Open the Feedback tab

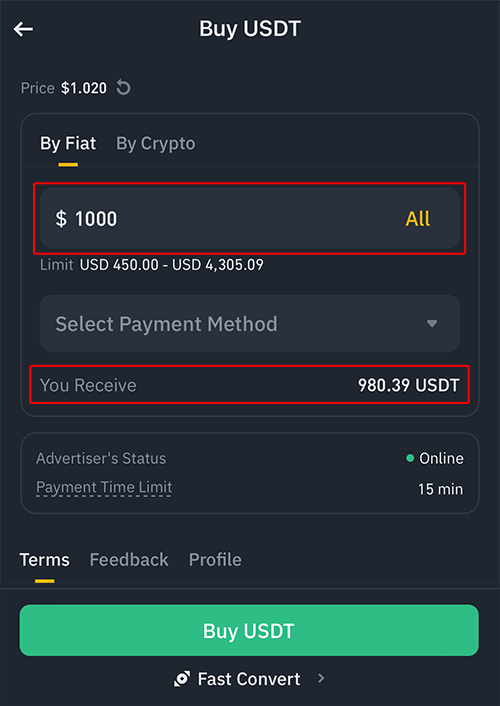(129, 560)
